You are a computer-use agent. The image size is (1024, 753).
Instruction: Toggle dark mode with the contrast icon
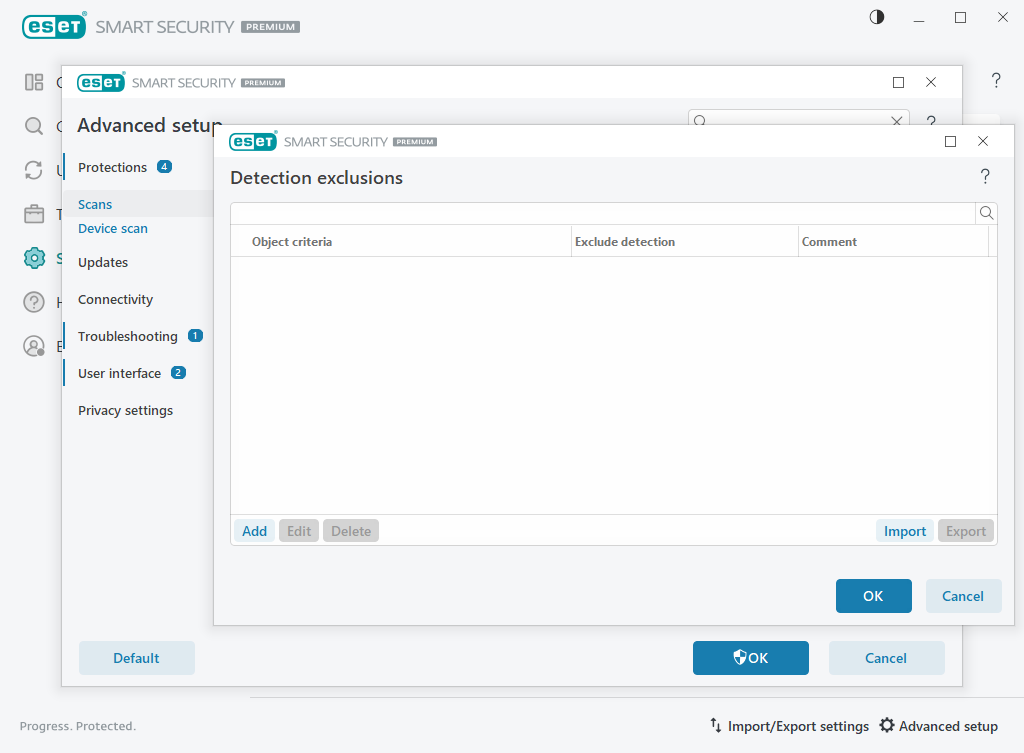point(876,17)
